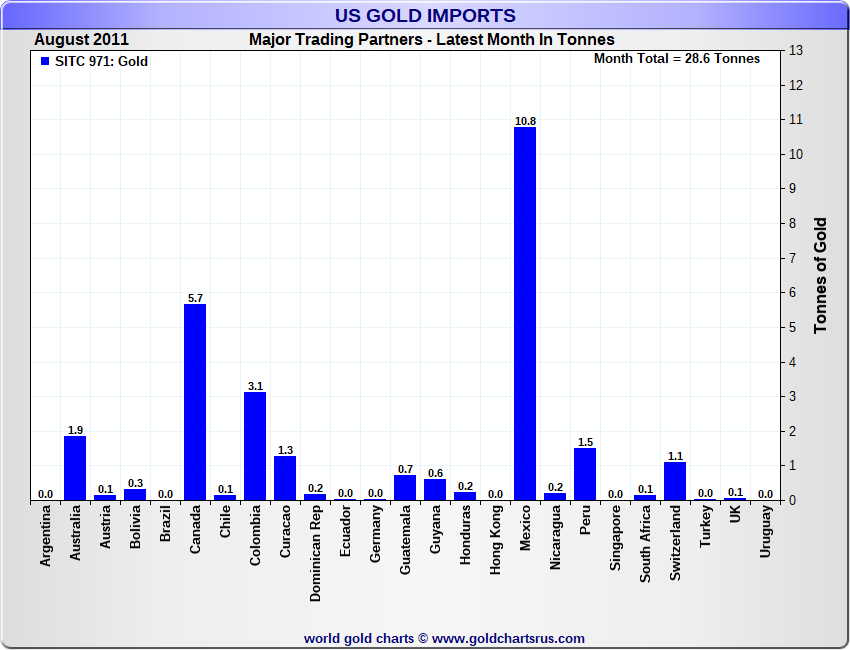The image size is (850, 650).
Task: Click the Major Trading Partners subtitle
Action: tap(432, 40)
